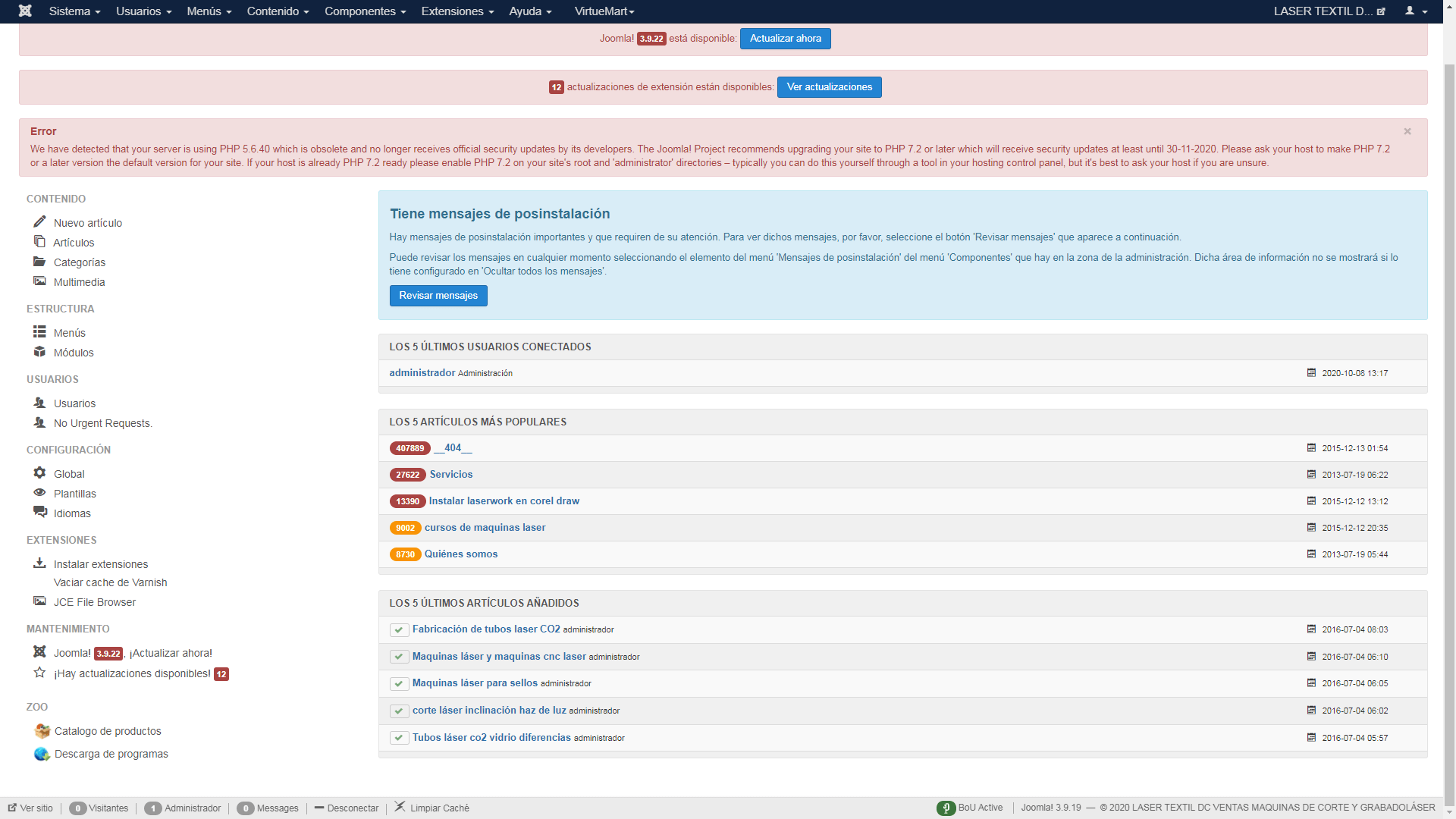This screenshot has width=1456, height=819.
Task: Open Vaciar cache de Varnish sidebar item
Action: click(110, 582)
